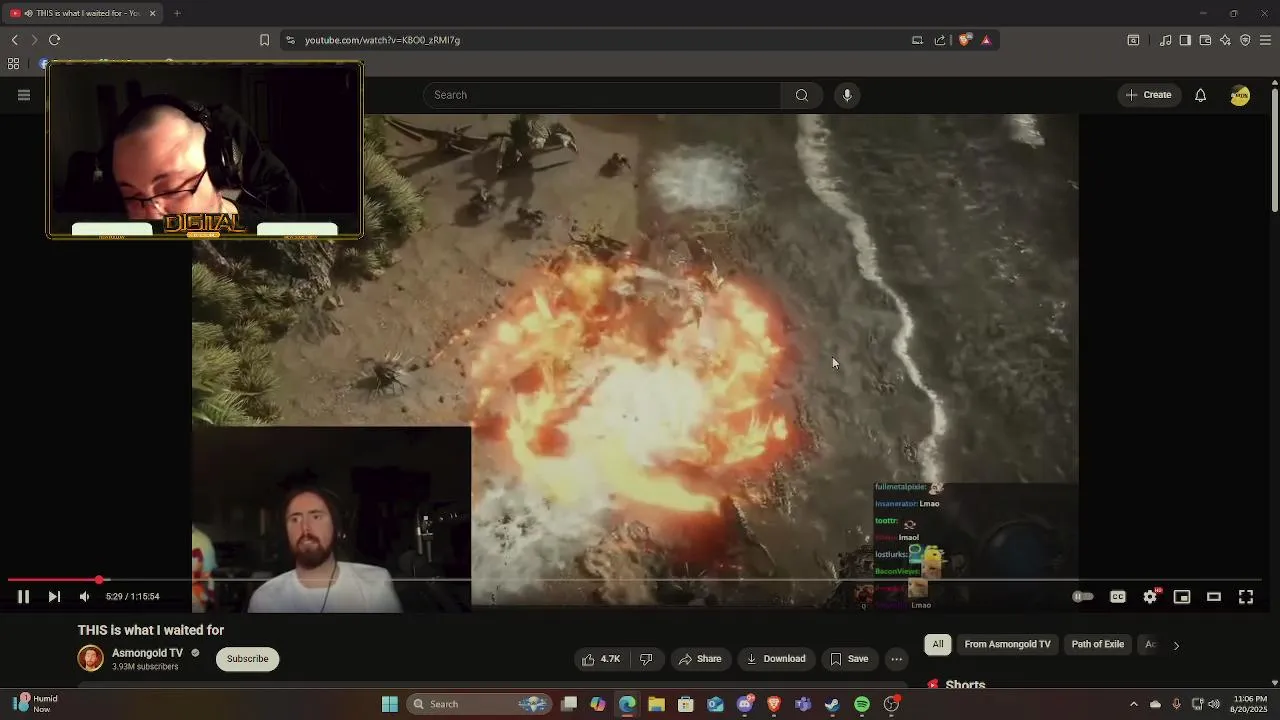This screenshot has width=1280, height=720.
Task: Bookmark this page
Action: pos(264,40)
